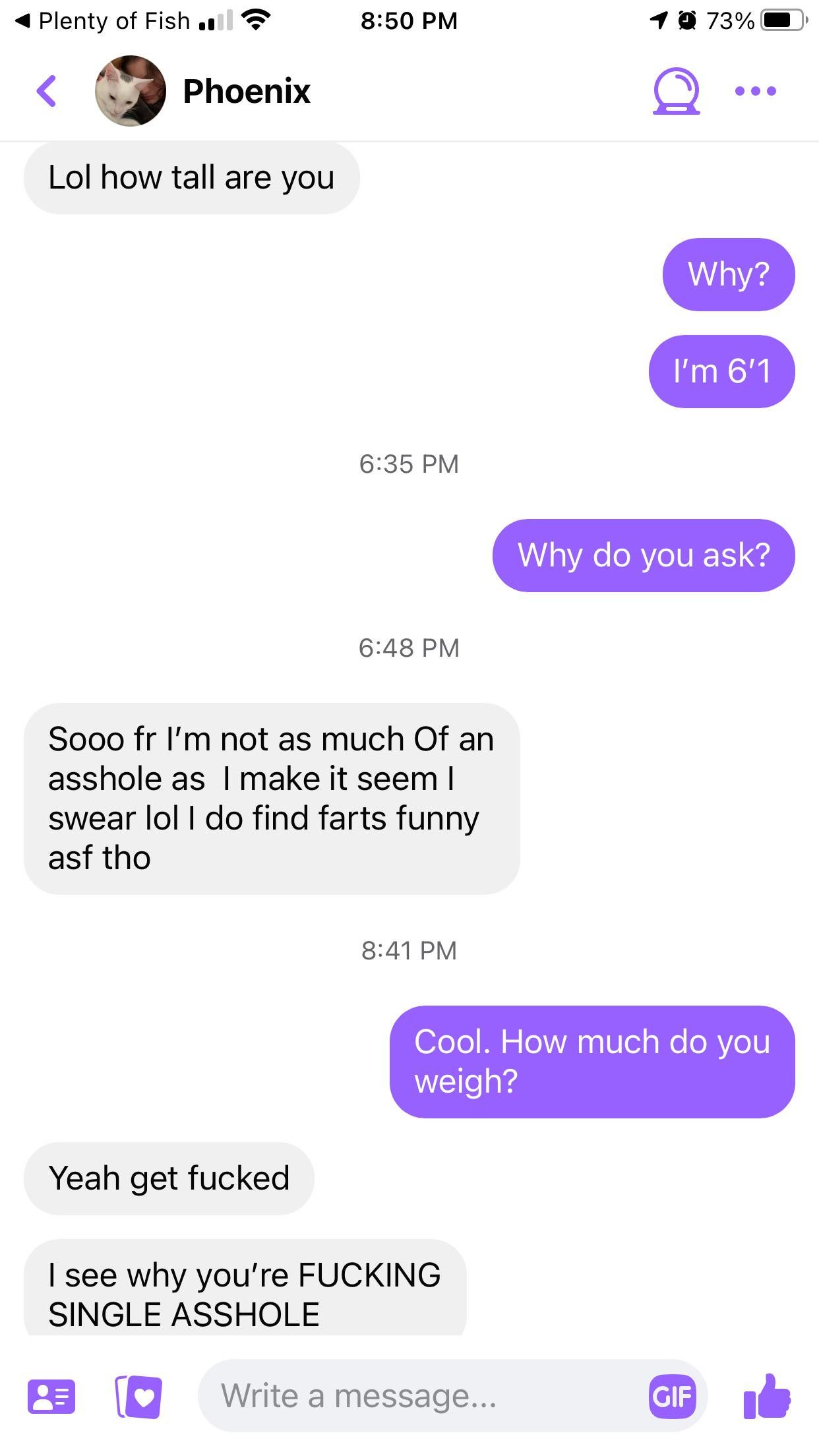Open Phoenix's cat profile picture
Image resolution: width=819 pixels, height=1456 pixels.
tap(131, 91)
